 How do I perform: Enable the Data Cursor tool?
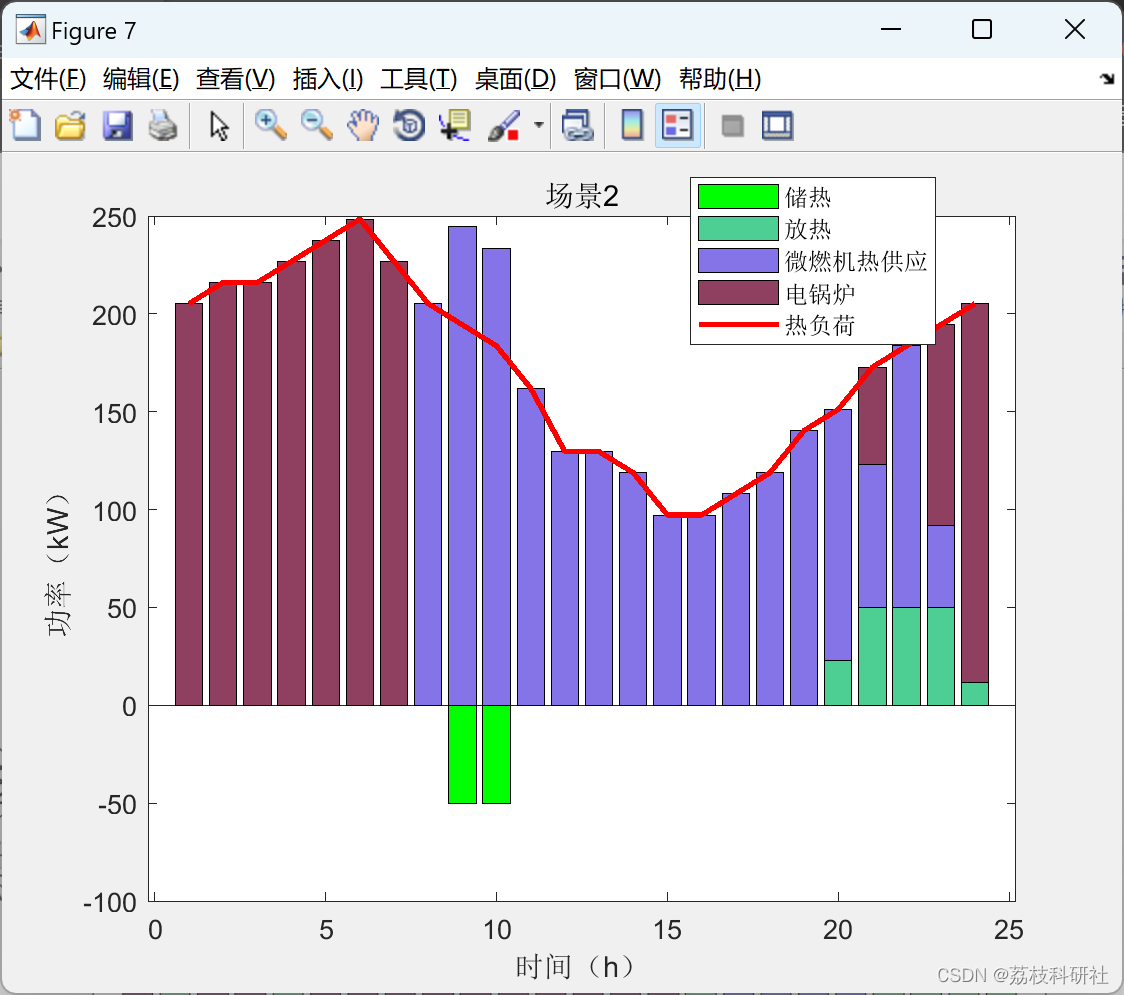coord(455,125)
